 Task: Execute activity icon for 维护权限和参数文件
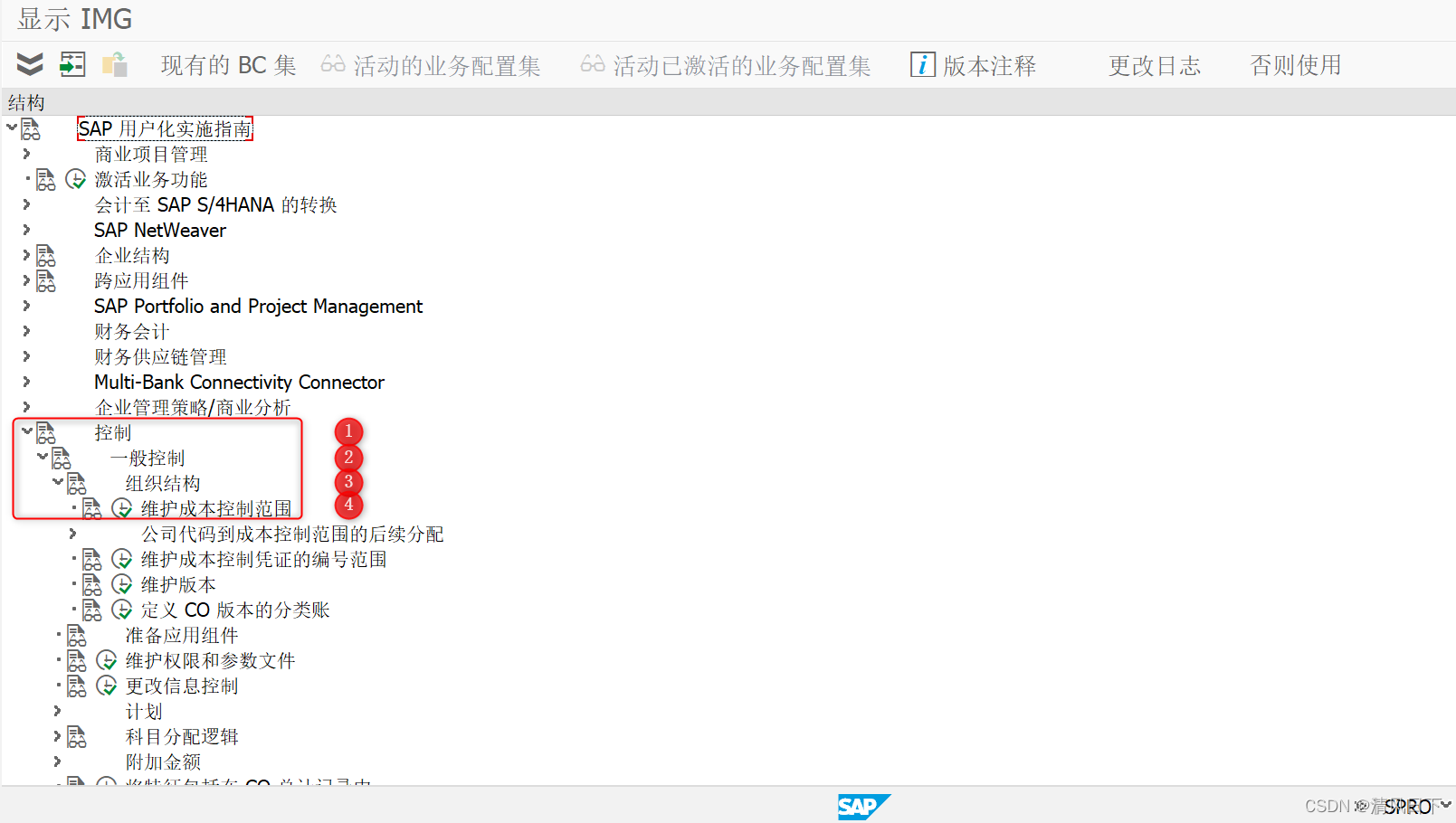(x=107, y=661)
